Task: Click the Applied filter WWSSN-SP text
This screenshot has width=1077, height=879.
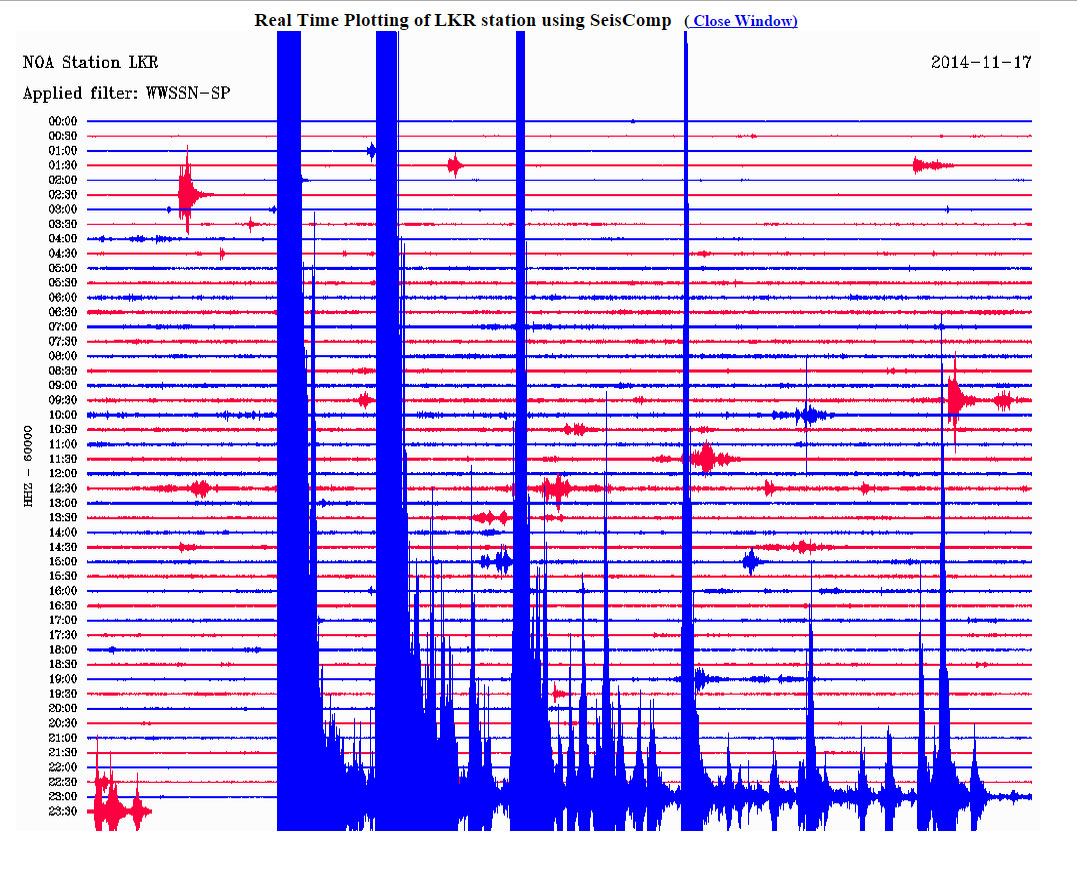Action: click(x=129, y=94)
